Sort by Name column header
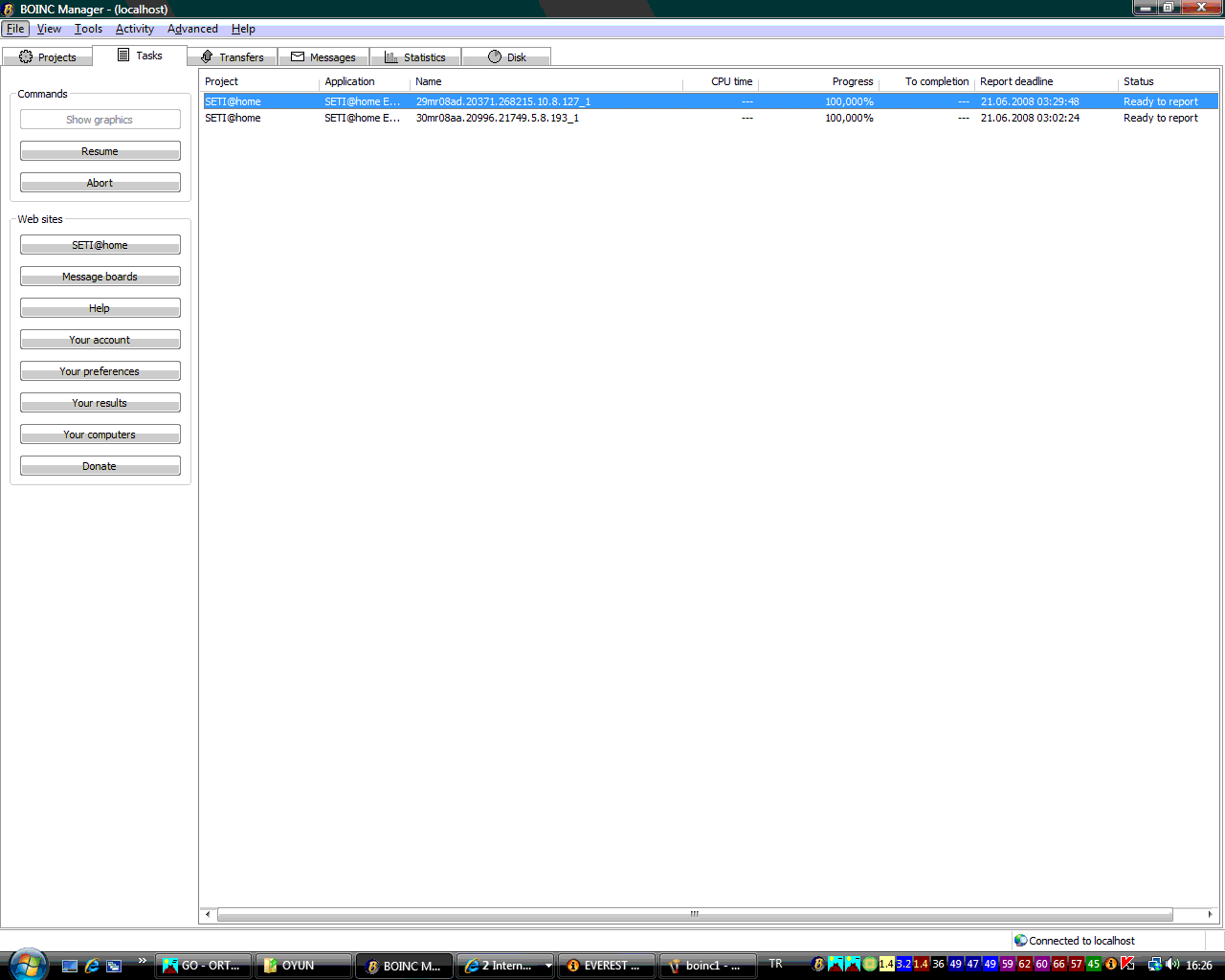Screen dimensions: 1225x980 546,81
